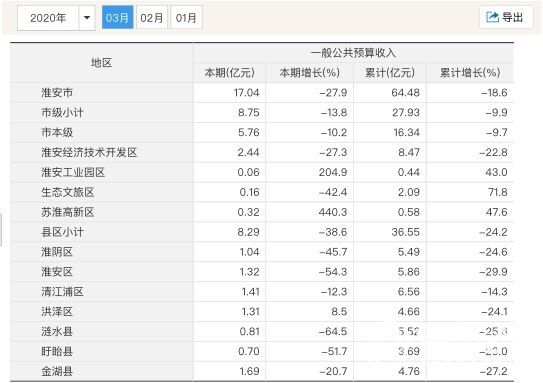Click the 8.47 cumulative value
Image resolution: width=543 pixels, height=383 pixels.
409,152
